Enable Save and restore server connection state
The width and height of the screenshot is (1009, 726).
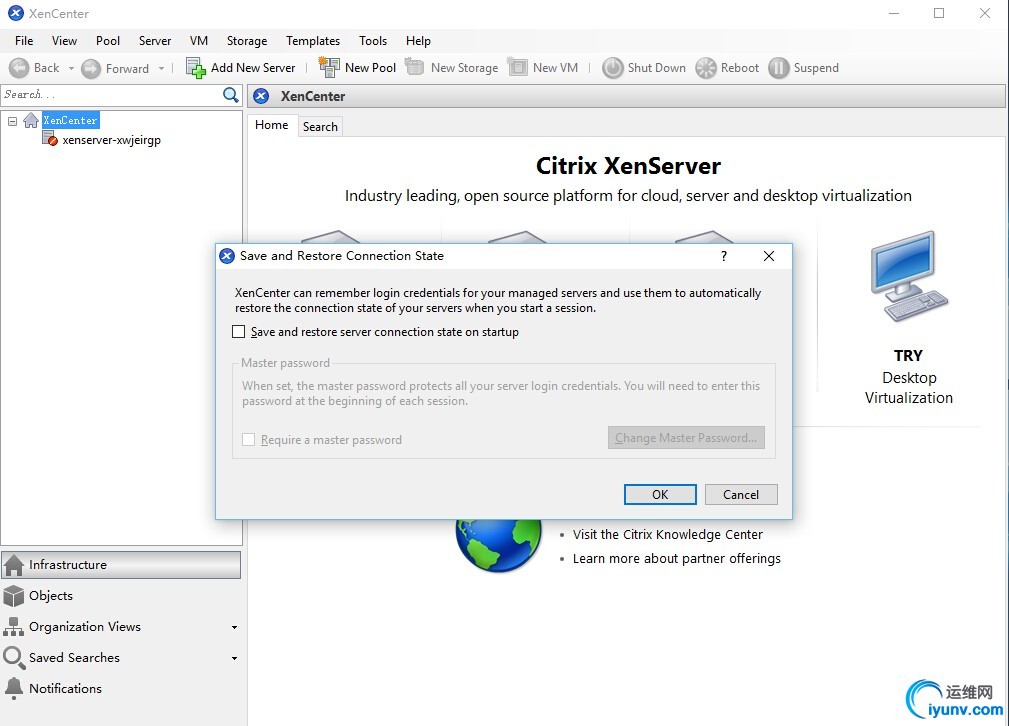click(x=239, y=331)
